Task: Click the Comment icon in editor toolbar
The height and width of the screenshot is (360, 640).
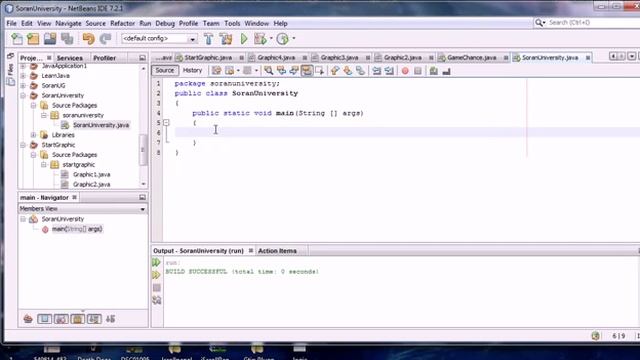Action: pyautogui.click(x=433, y=71)
